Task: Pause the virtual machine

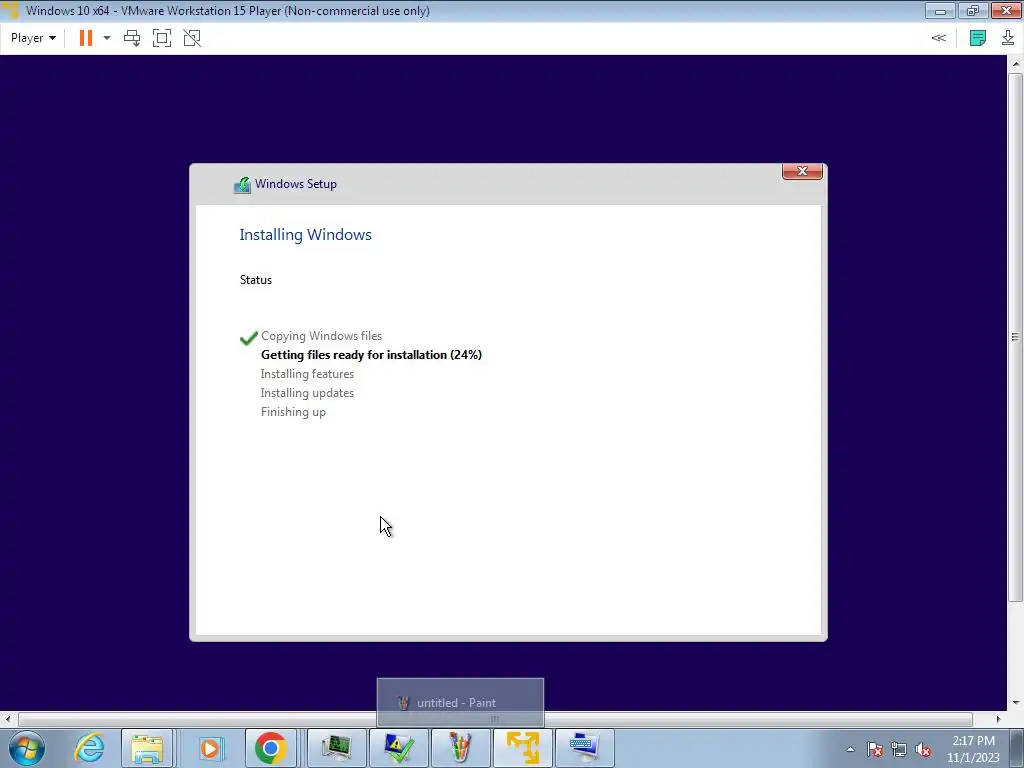Action: [86, 38]
